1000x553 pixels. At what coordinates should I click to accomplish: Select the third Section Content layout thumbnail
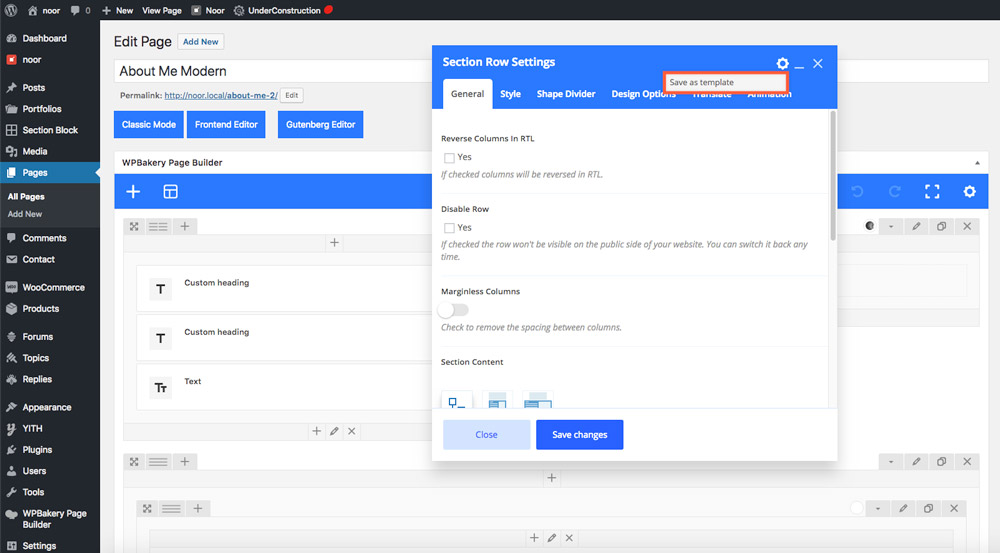coord(538,400)
